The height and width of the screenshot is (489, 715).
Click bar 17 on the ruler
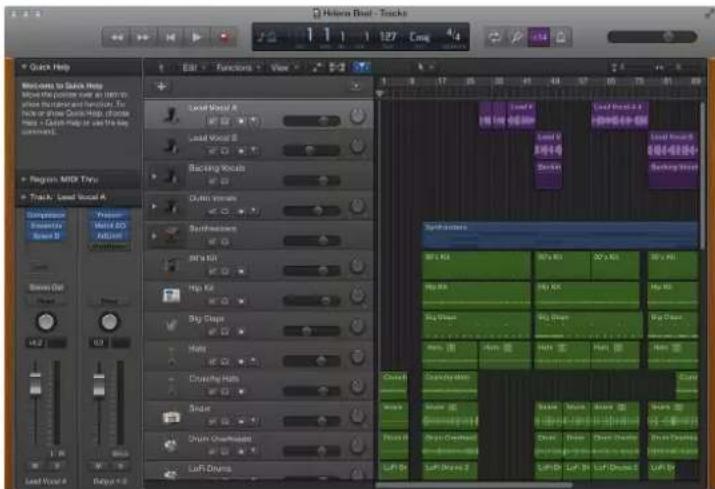[441, 81]
